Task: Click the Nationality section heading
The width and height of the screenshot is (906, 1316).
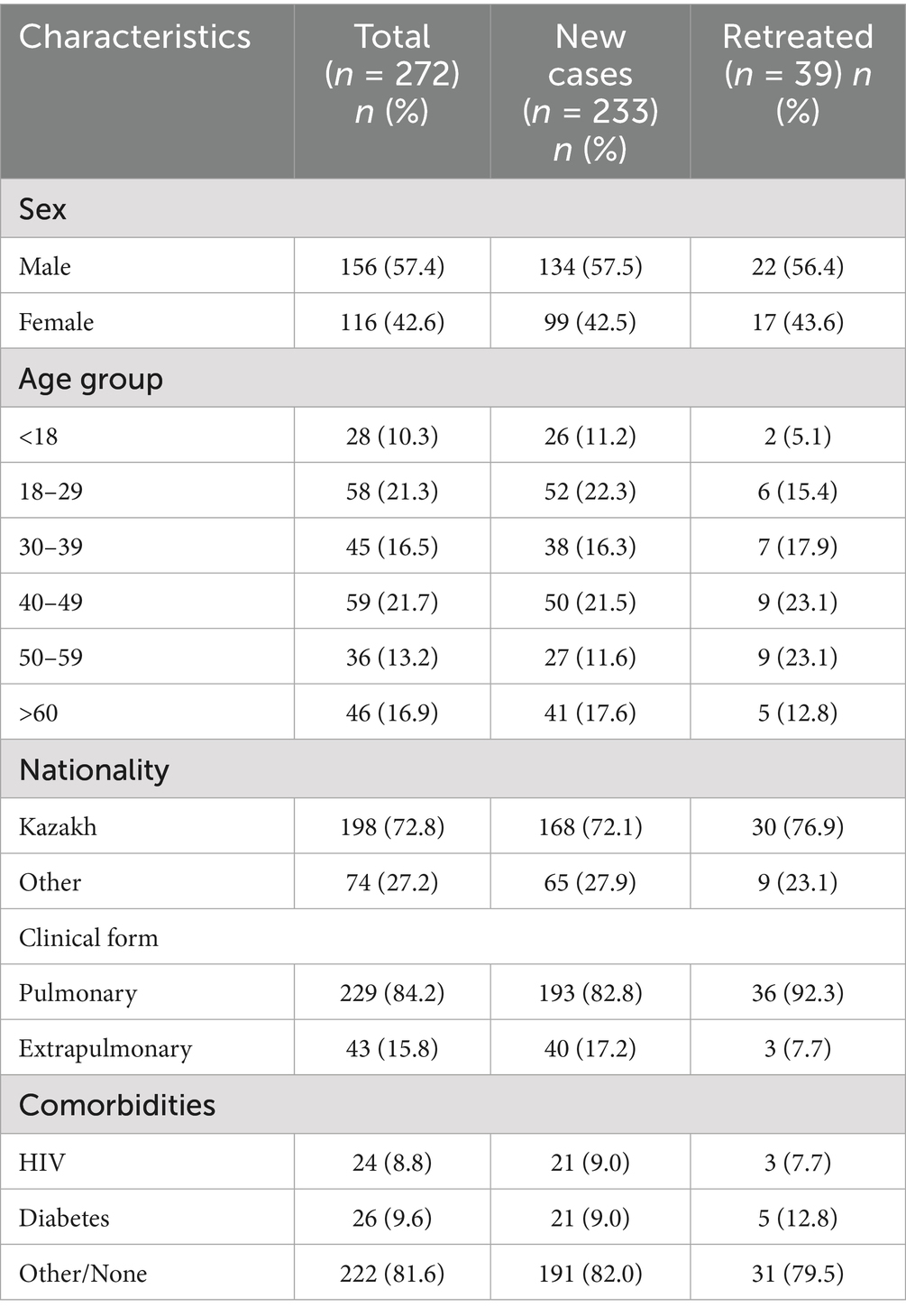Action: click(95, 769)
